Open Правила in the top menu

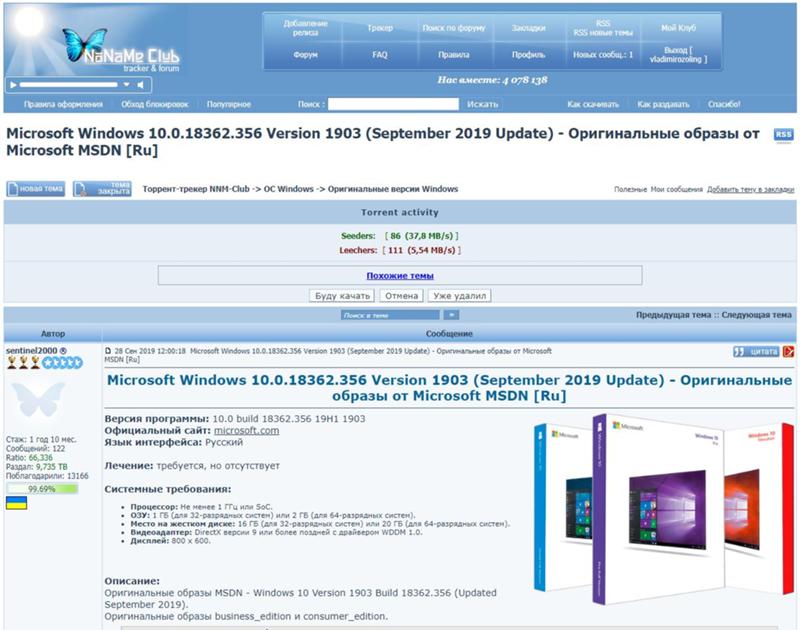454,55
